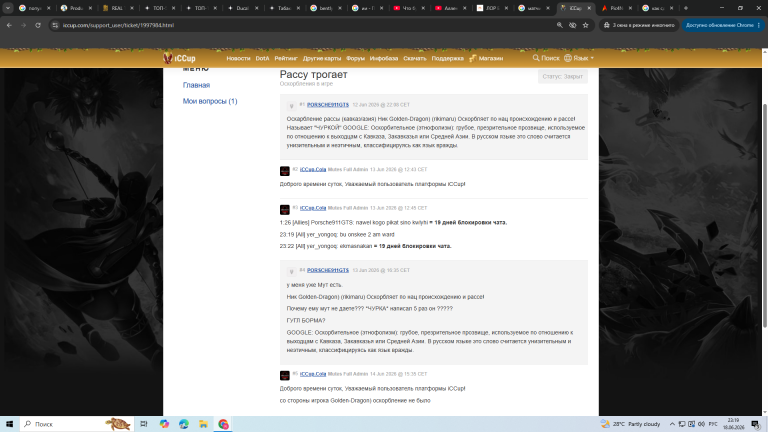Open the tab search dropdown arrow
This screenshot has height=432, width=768.
click(x=8, y=8)
